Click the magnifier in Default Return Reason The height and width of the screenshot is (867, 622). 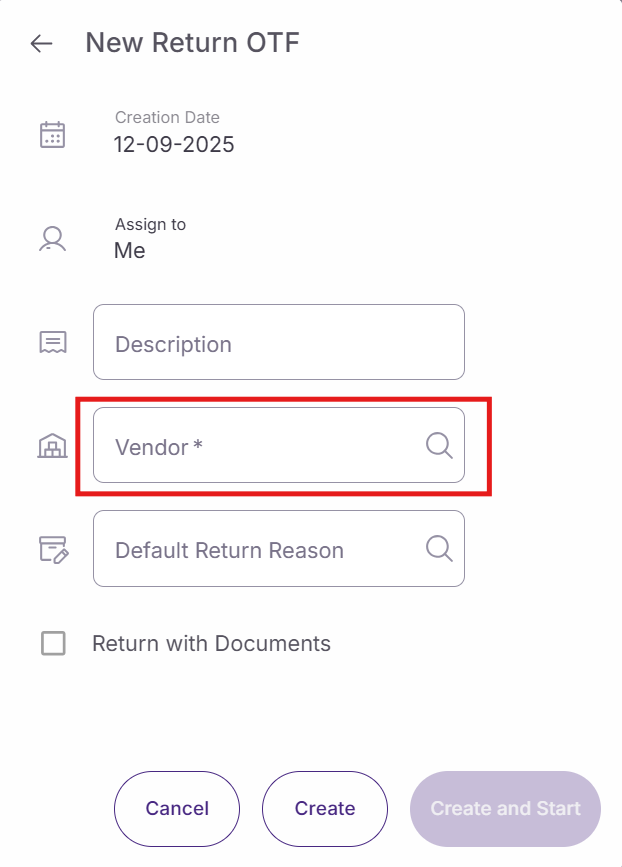(x=439, y=548)
